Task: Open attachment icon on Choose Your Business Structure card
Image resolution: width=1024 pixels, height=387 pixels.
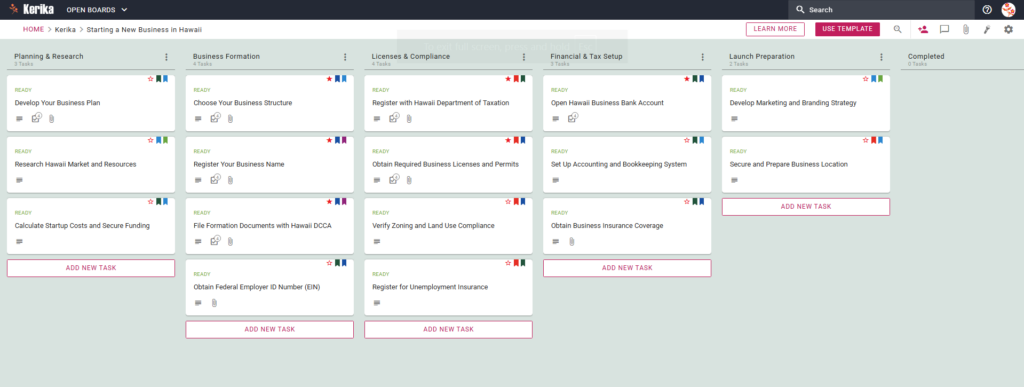Action: tap(231, 119)
